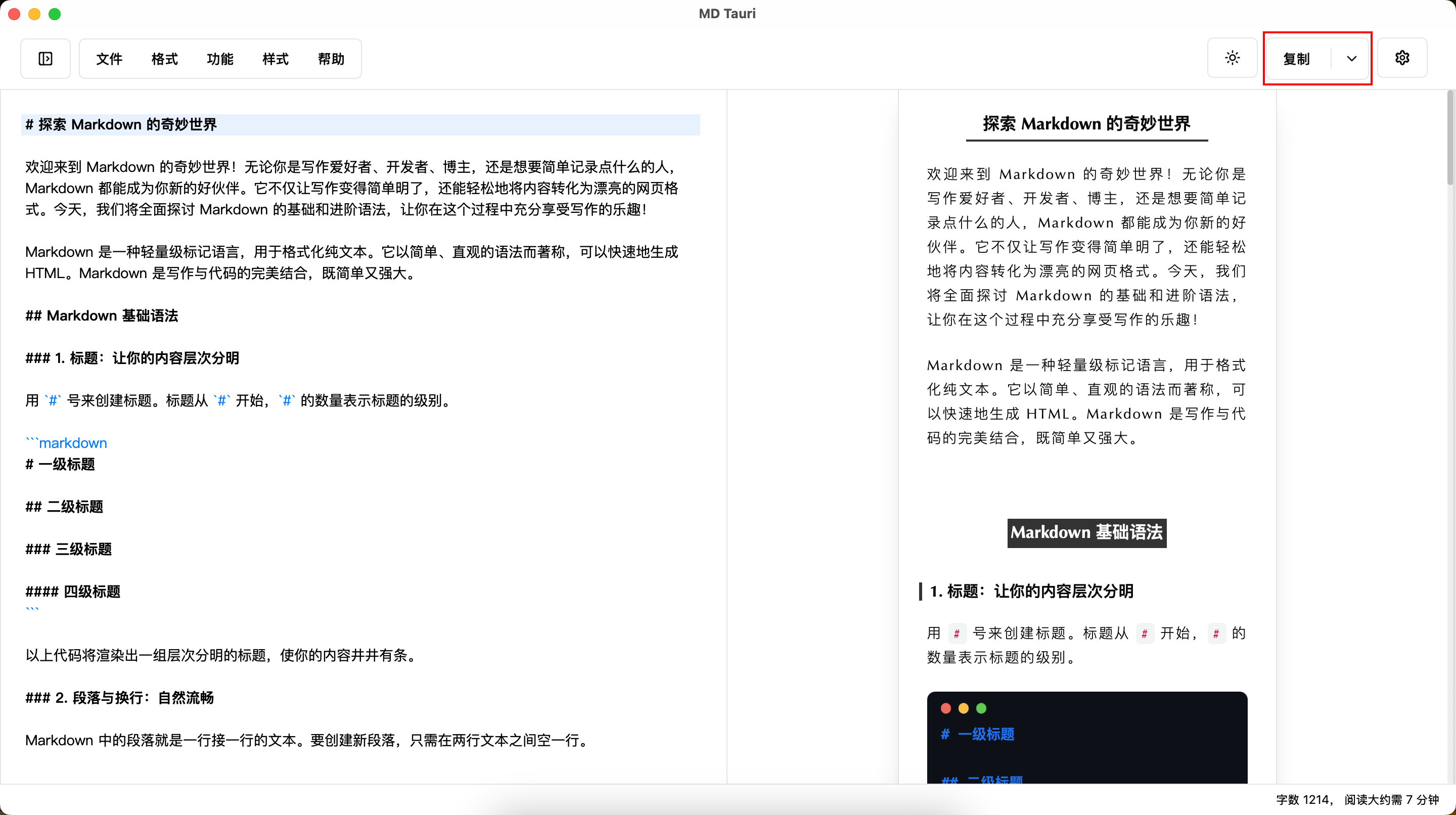Viewport: 1456px width, 815px height.
Task: Open the 帮助 menu
Action: click(x=331, y=59)
